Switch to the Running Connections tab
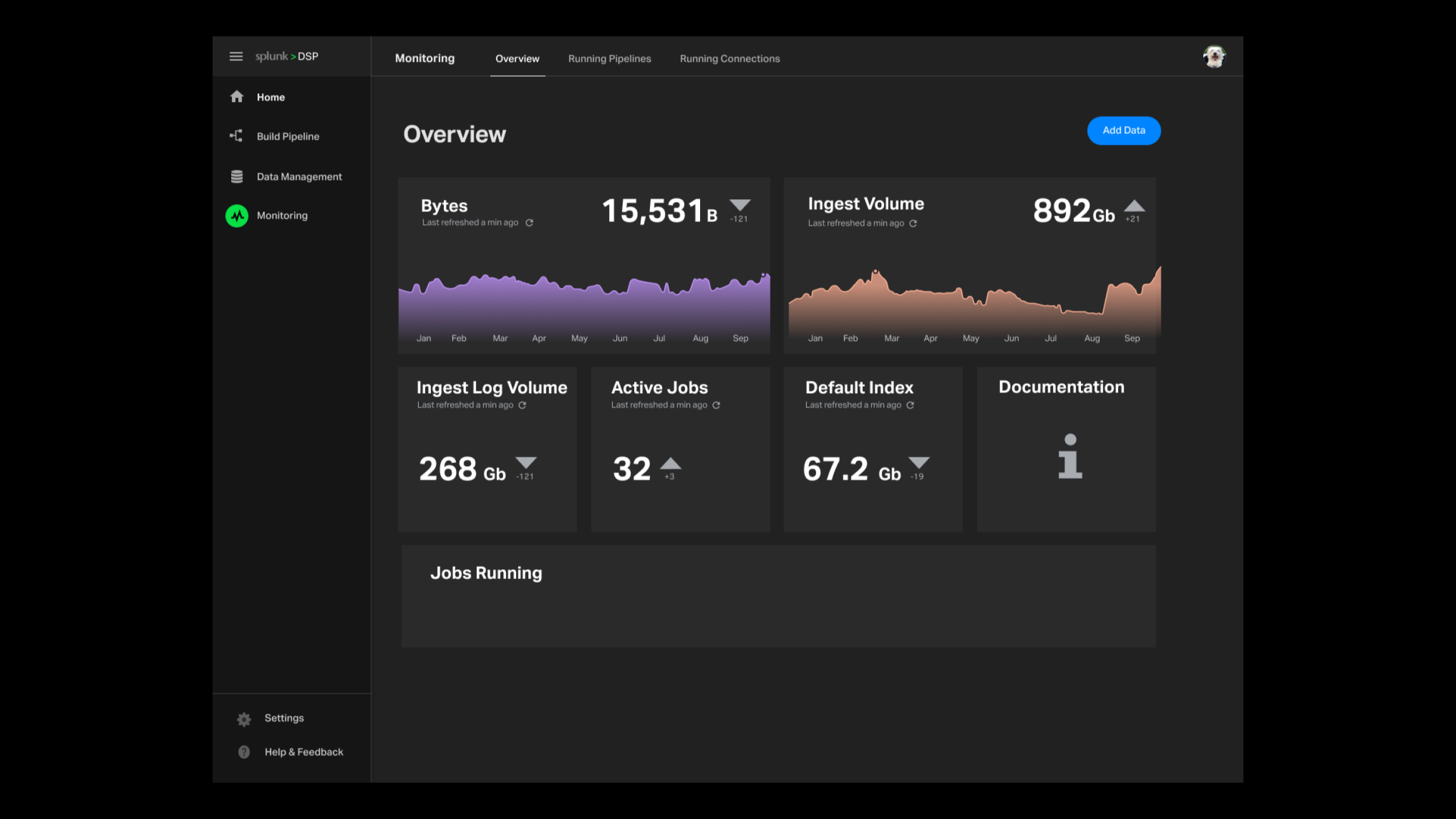Viewport: 1456px width, 819px height. click(x=729, y=59)
